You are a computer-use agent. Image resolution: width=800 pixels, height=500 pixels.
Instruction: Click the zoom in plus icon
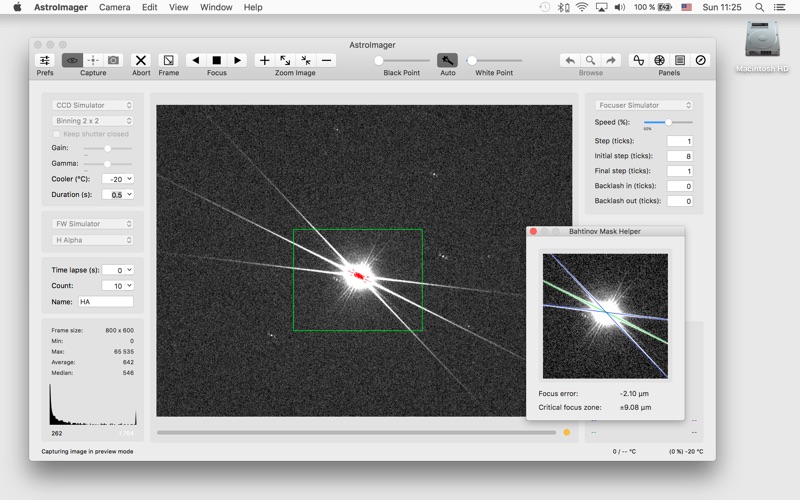point(264,61)
